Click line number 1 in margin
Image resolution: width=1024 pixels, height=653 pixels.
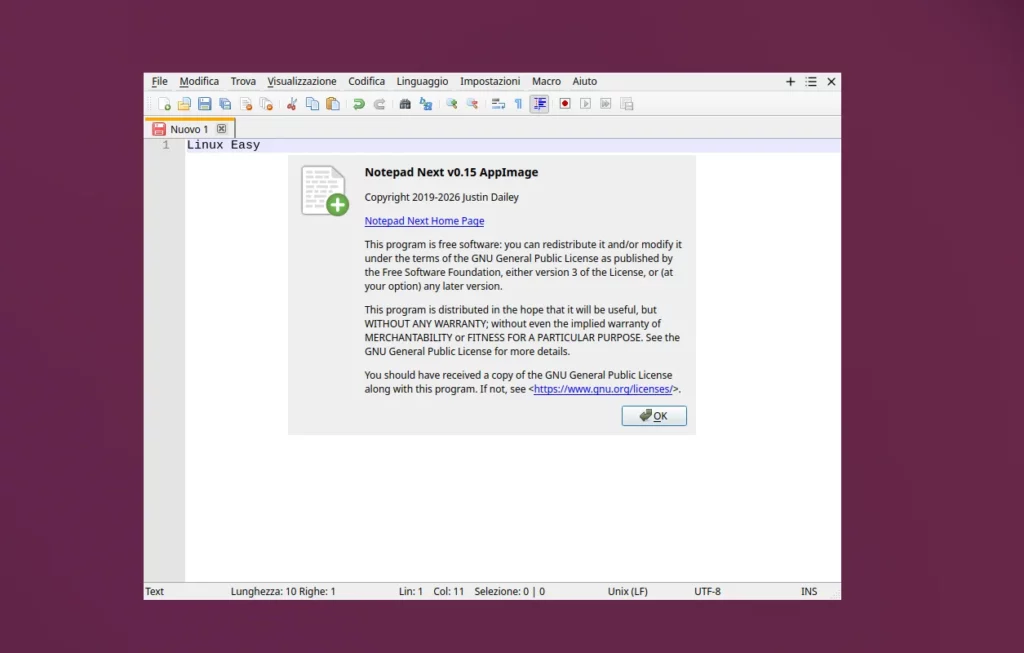click(166, 145)
